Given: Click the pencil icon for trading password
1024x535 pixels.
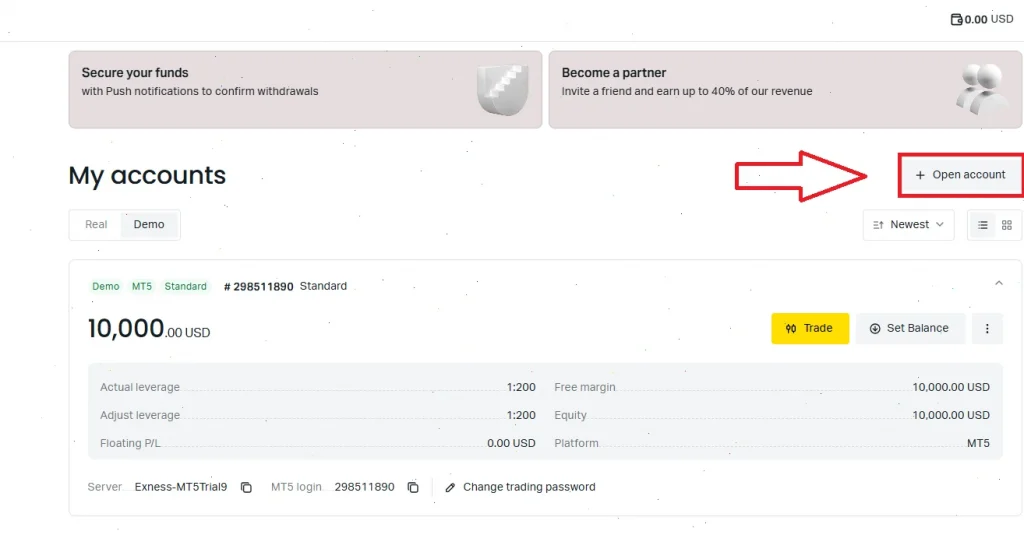Looking at the screenshot, I should (x=450, y=487).
